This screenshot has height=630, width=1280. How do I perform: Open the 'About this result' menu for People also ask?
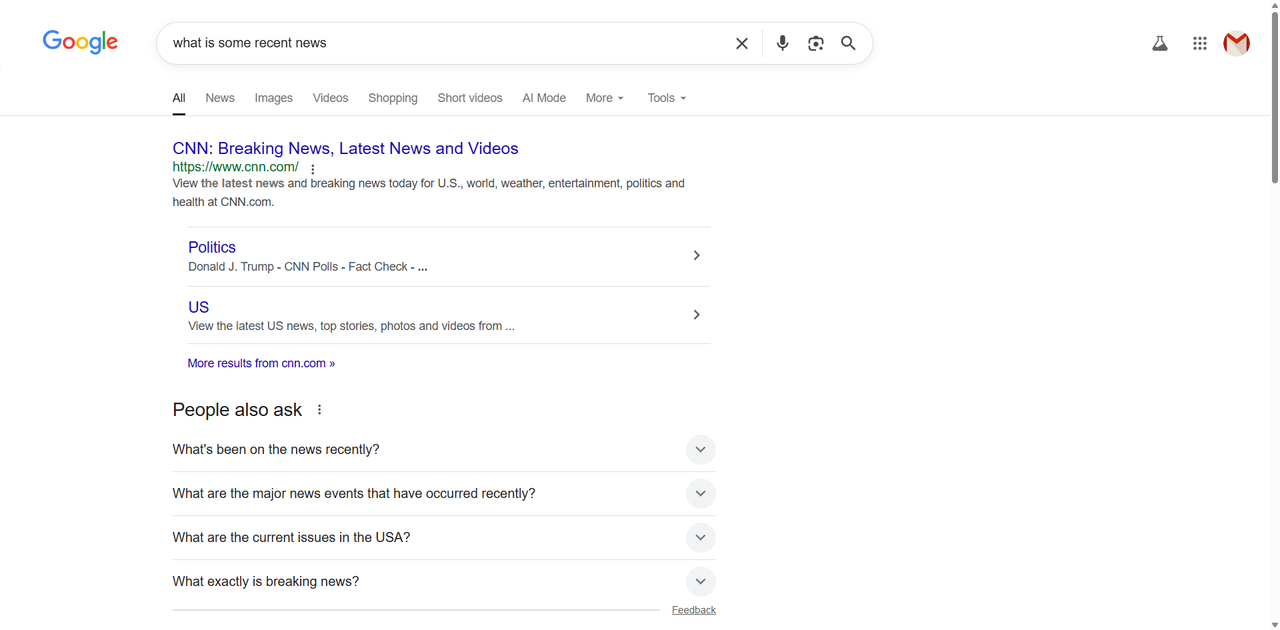click(320, 410)
